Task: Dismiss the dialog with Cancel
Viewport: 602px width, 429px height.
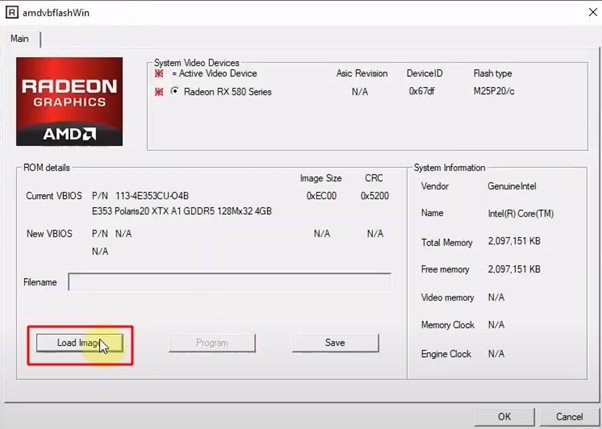Action: point(569,416)
